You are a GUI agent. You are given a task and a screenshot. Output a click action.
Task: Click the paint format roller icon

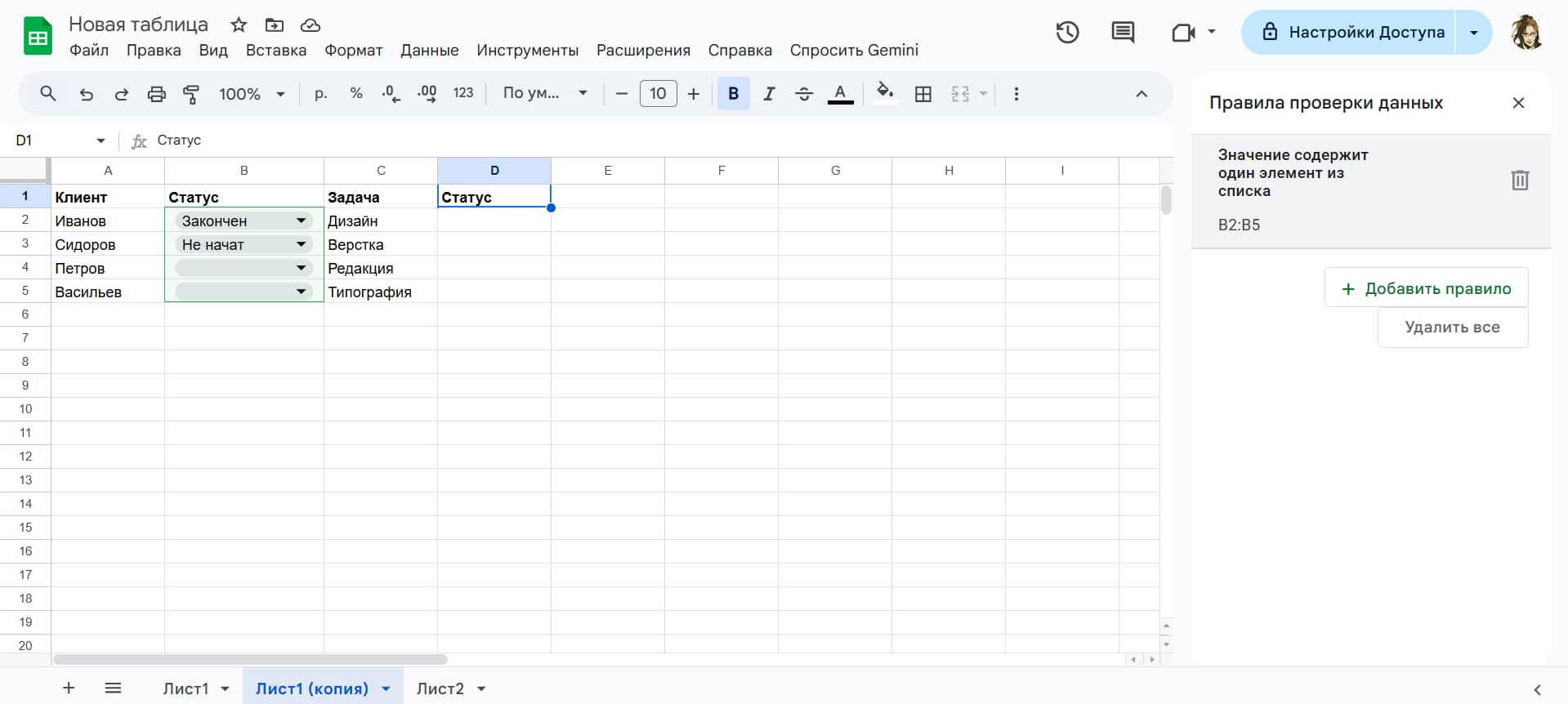[x=191, y=94]
